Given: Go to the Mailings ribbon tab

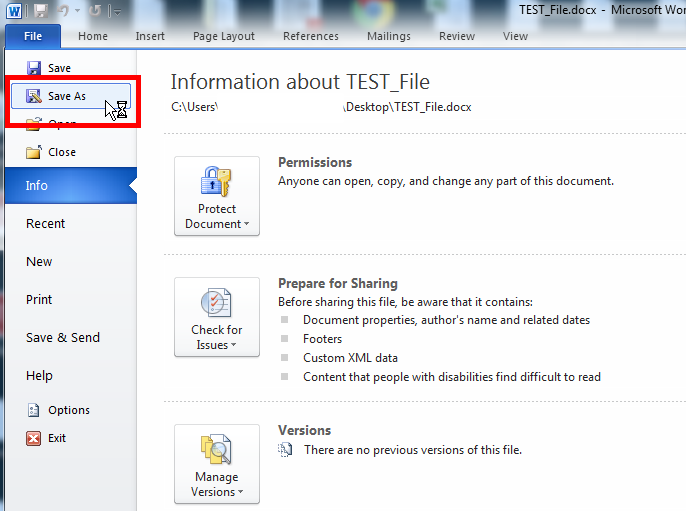Looking at the screenshot, I should (387, 36).
